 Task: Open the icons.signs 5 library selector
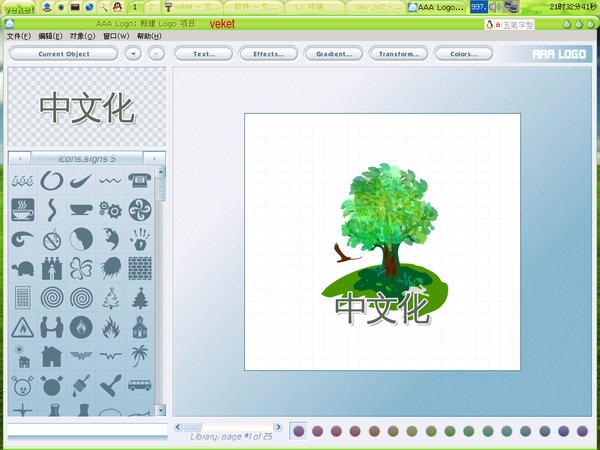click(86, 158)
